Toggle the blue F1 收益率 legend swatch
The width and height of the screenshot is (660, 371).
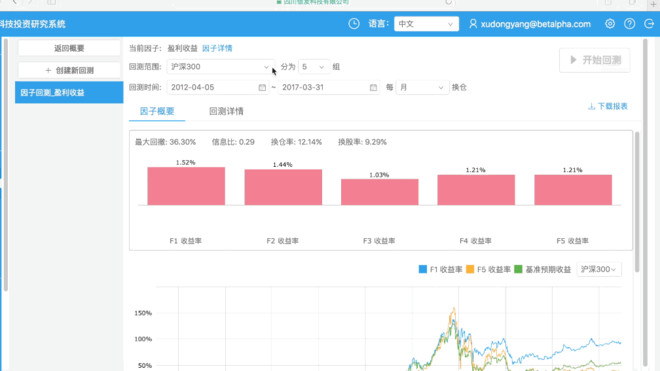tap(423, 269)
